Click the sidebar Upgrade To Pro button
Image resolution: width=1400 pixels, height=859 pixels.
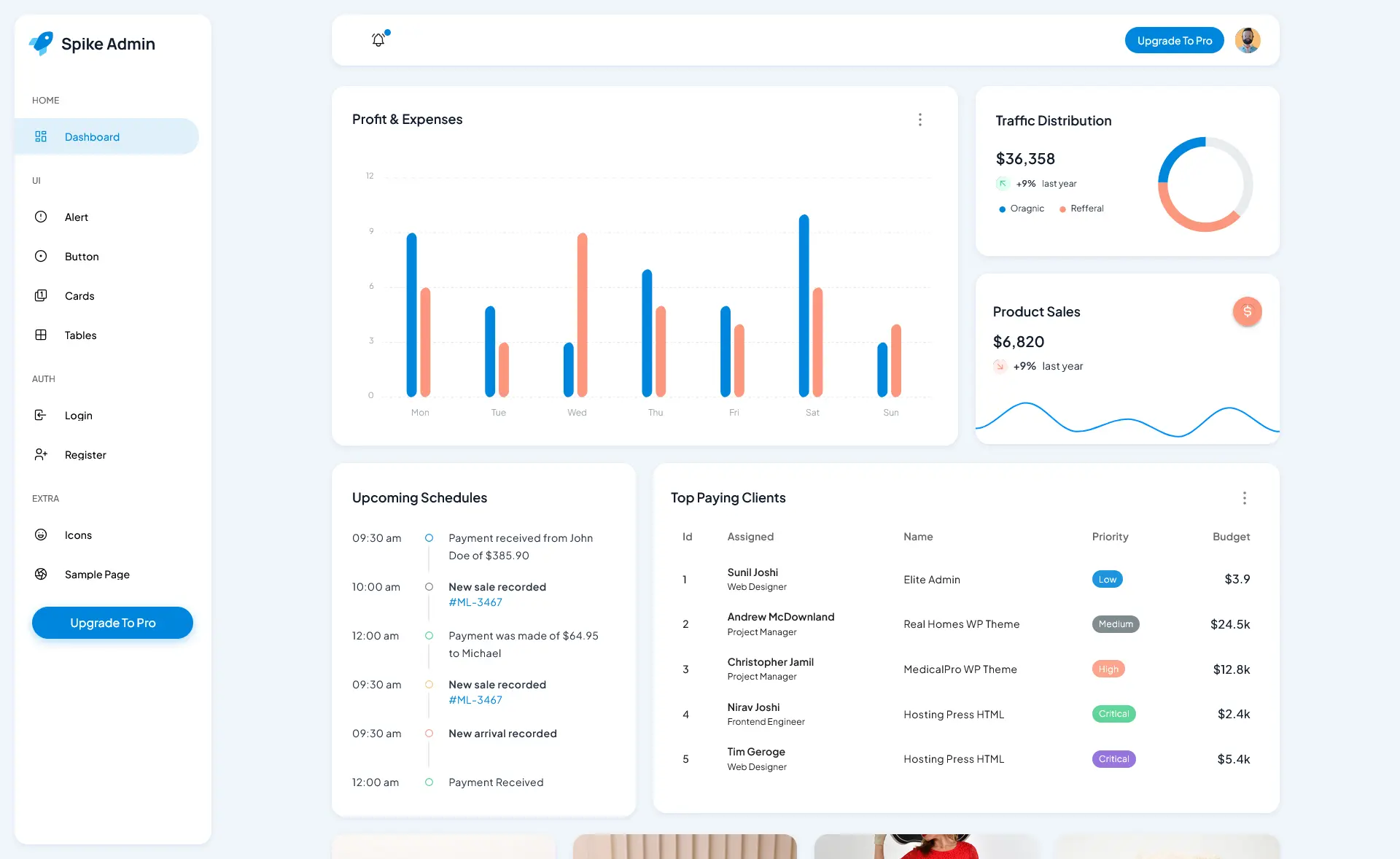[112, 623]
